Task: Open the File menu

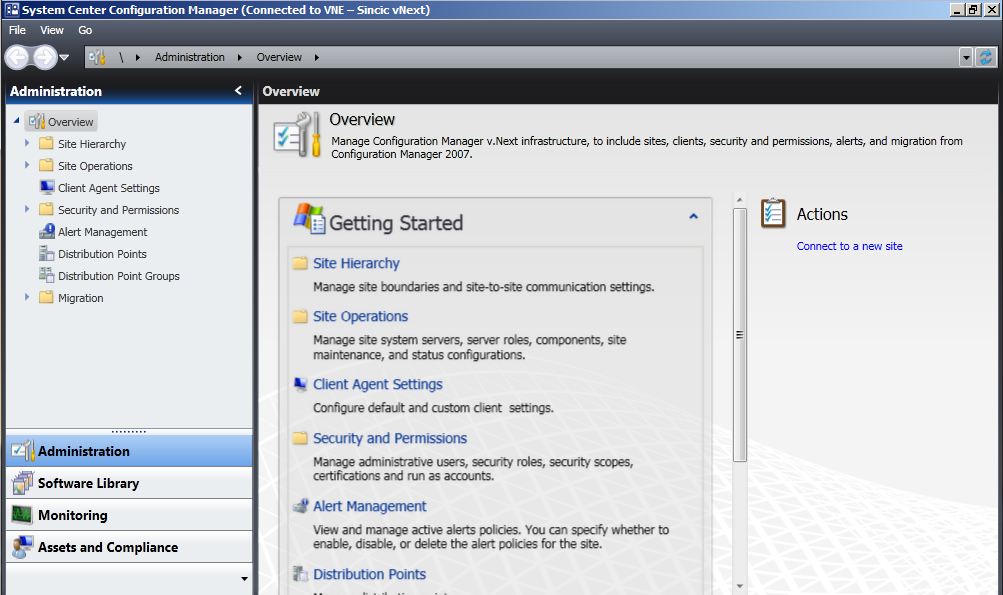Action: click(17, 30)
